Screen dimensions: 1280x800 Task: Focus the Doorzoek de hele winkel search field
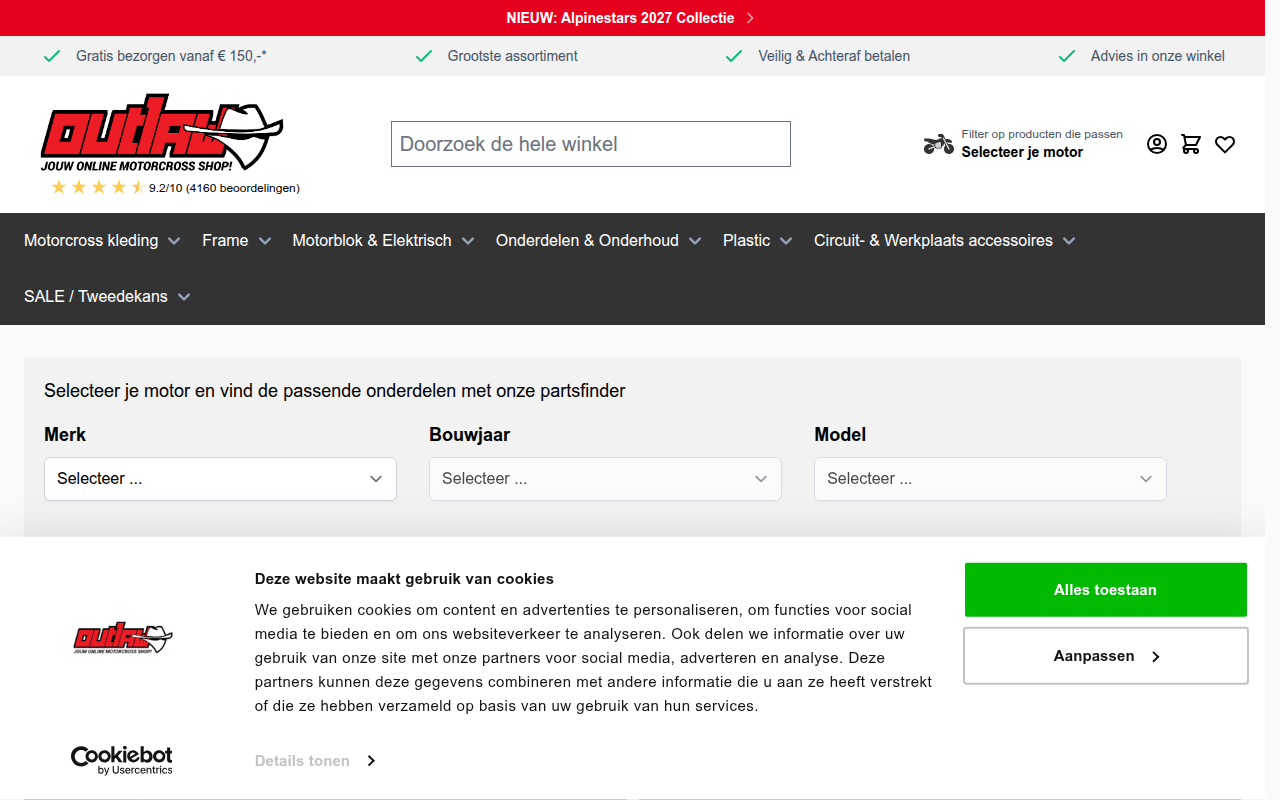(590, 144)
